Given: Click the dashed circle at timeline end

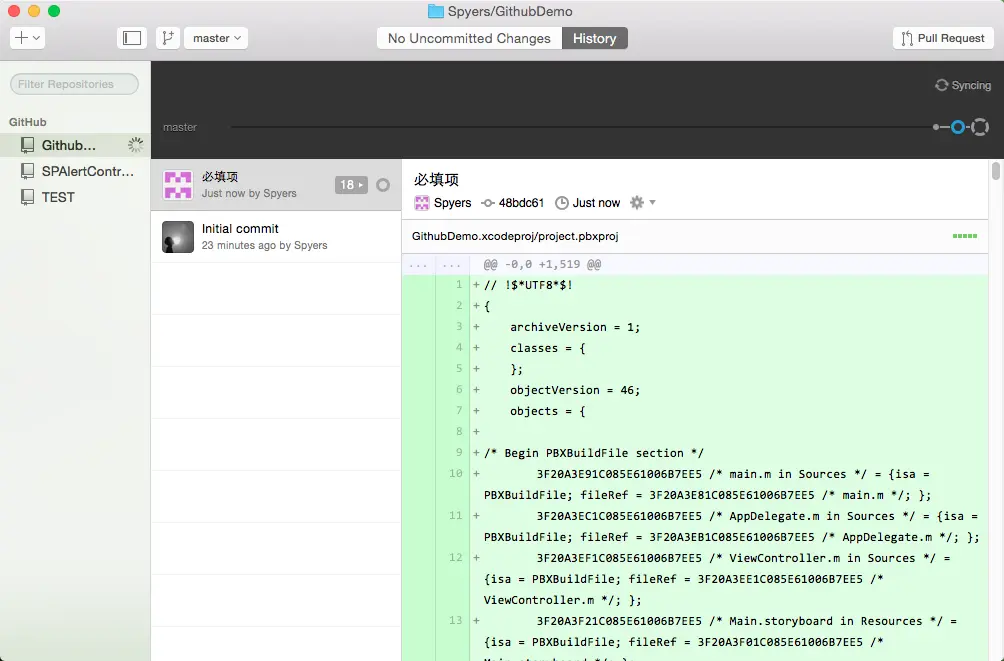Looking at the screenshot, I should point(980,127).
